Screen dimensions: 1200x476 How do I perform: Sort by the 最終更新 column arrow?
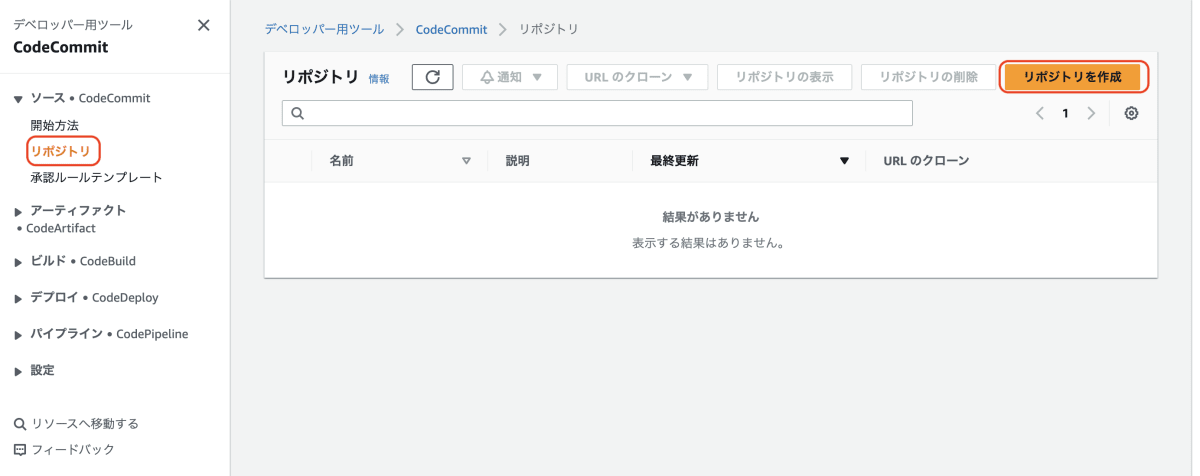844,161
